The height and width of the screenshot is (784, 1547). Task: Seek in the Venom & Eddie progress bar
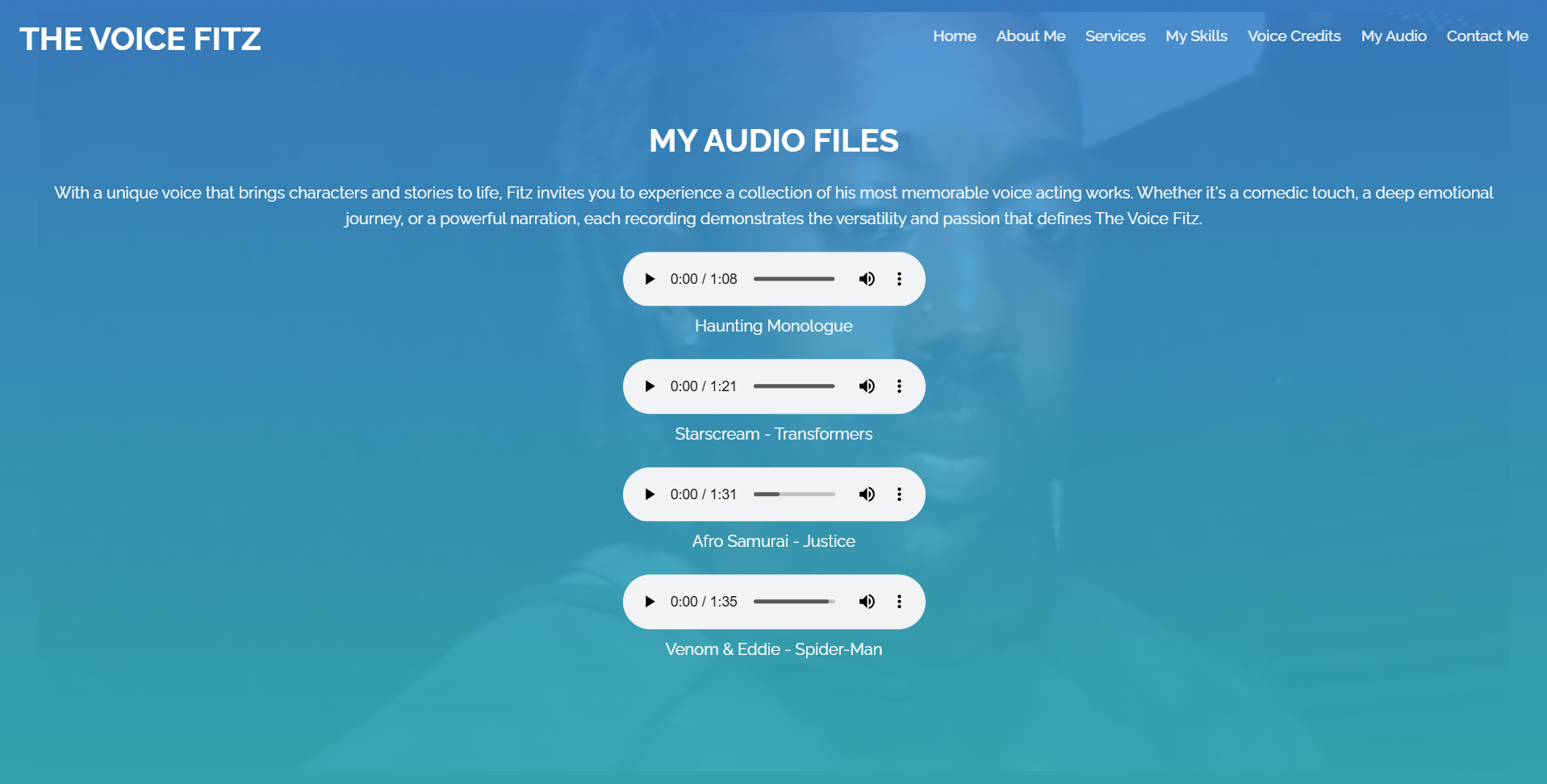[x=794, y=602]
